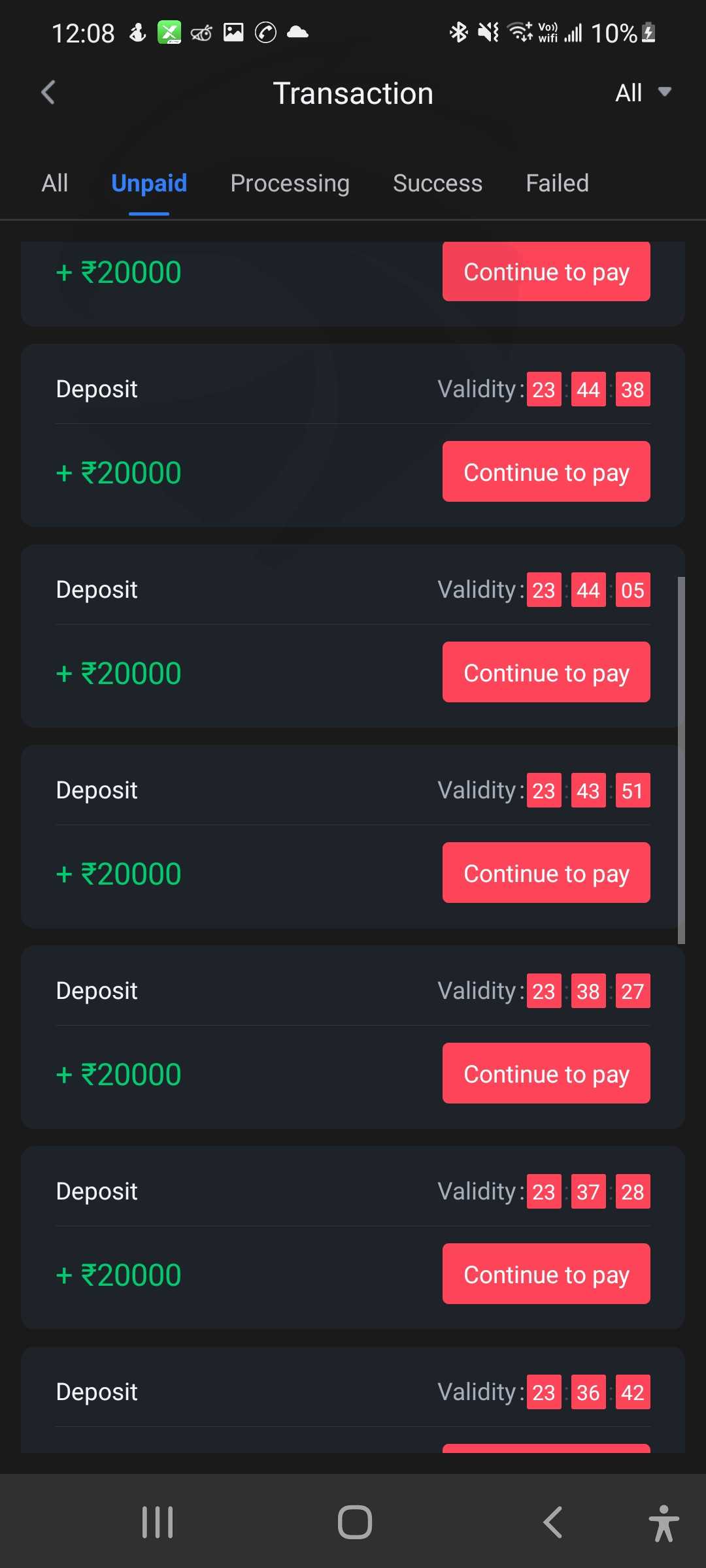Image resolution: width=706 pixels, height=1568 pixels.
Task: Tap the cloud icon in status bar
Action: 297,32
